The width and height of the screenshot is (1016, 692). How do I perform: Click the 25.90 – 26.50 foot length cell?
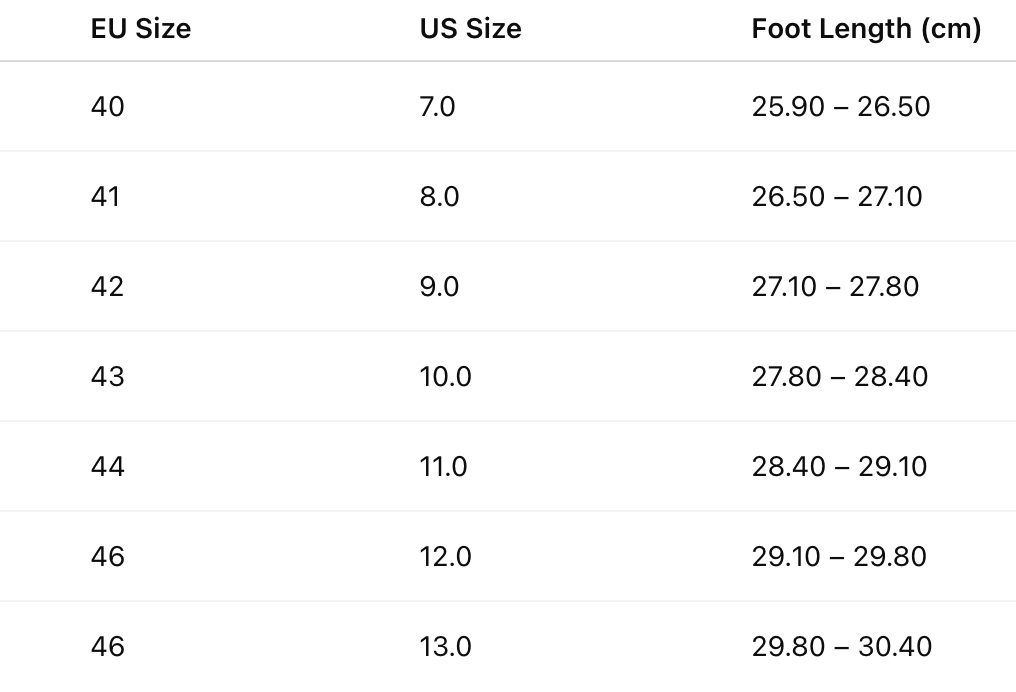coord(840,106)
